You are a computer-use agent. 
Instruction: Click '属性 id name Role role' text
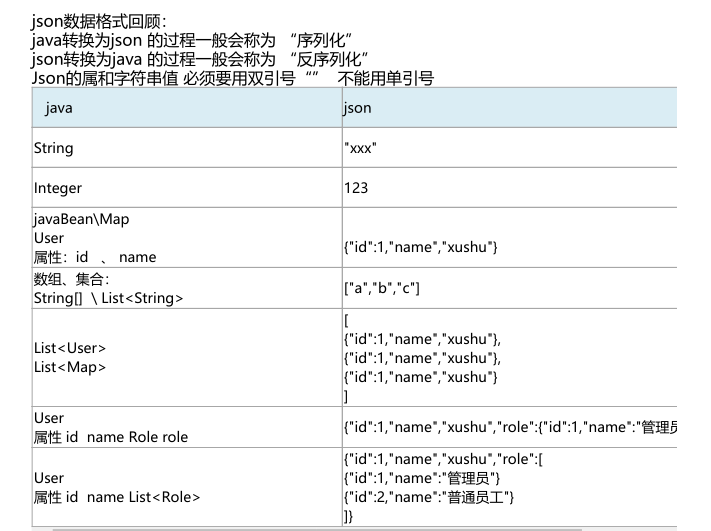111,437
